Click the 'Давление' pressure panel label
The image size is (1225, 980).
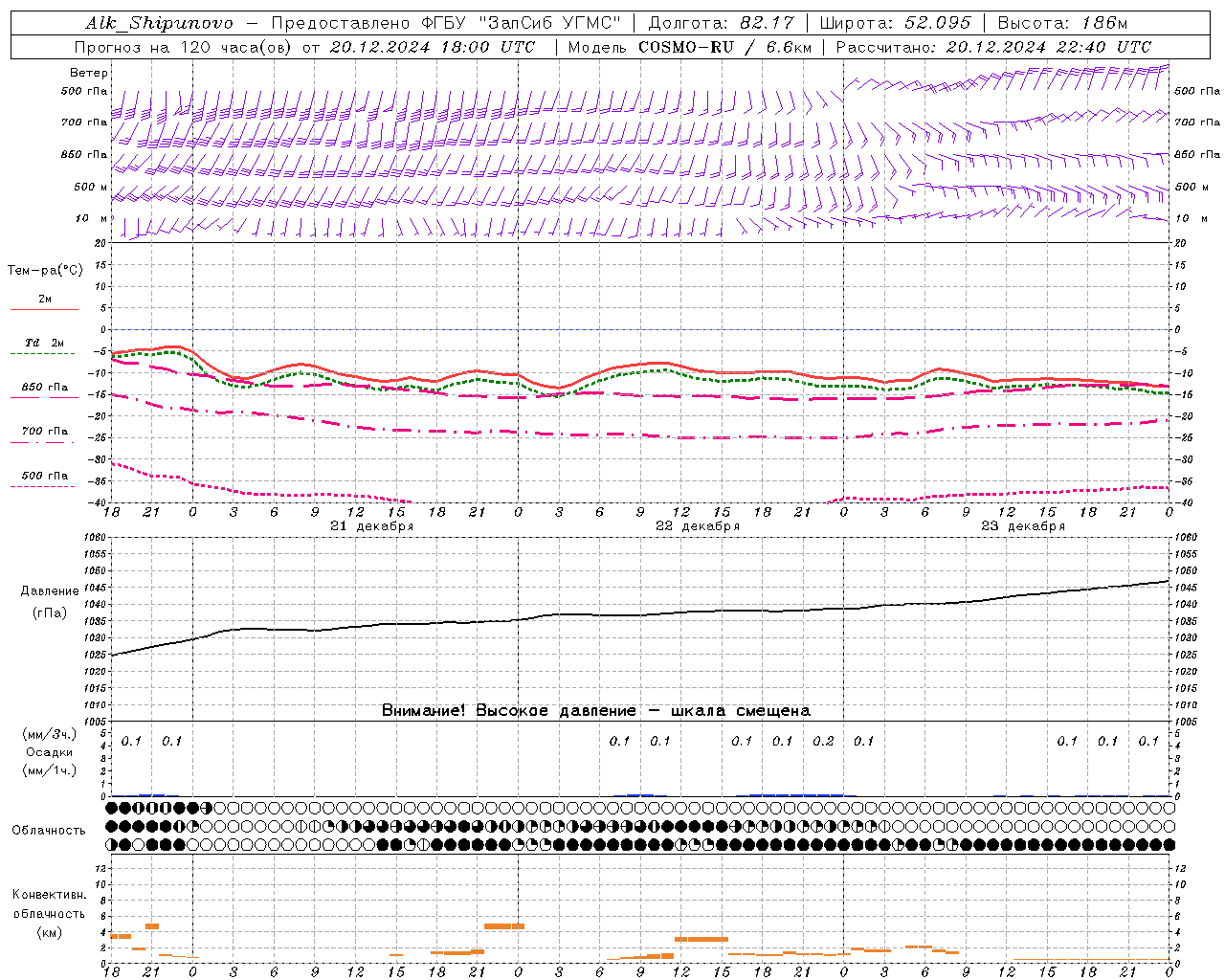tap(49, 591)
